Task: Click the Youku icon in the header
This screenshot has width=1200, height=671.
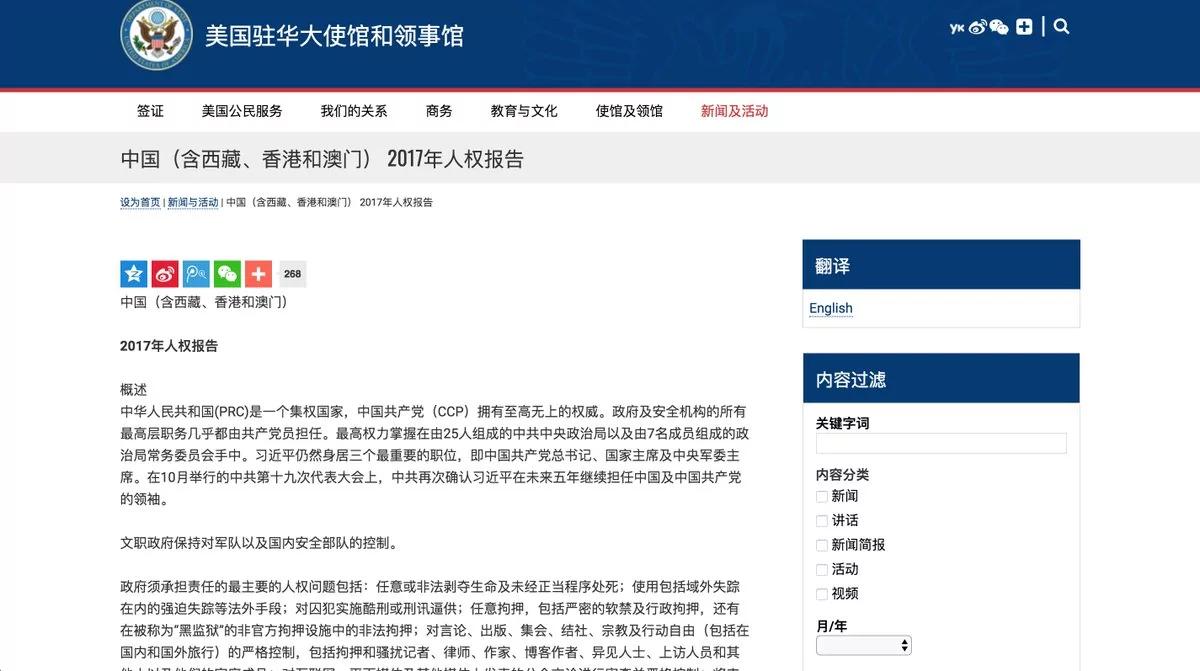Action: (x=956, y=27)
